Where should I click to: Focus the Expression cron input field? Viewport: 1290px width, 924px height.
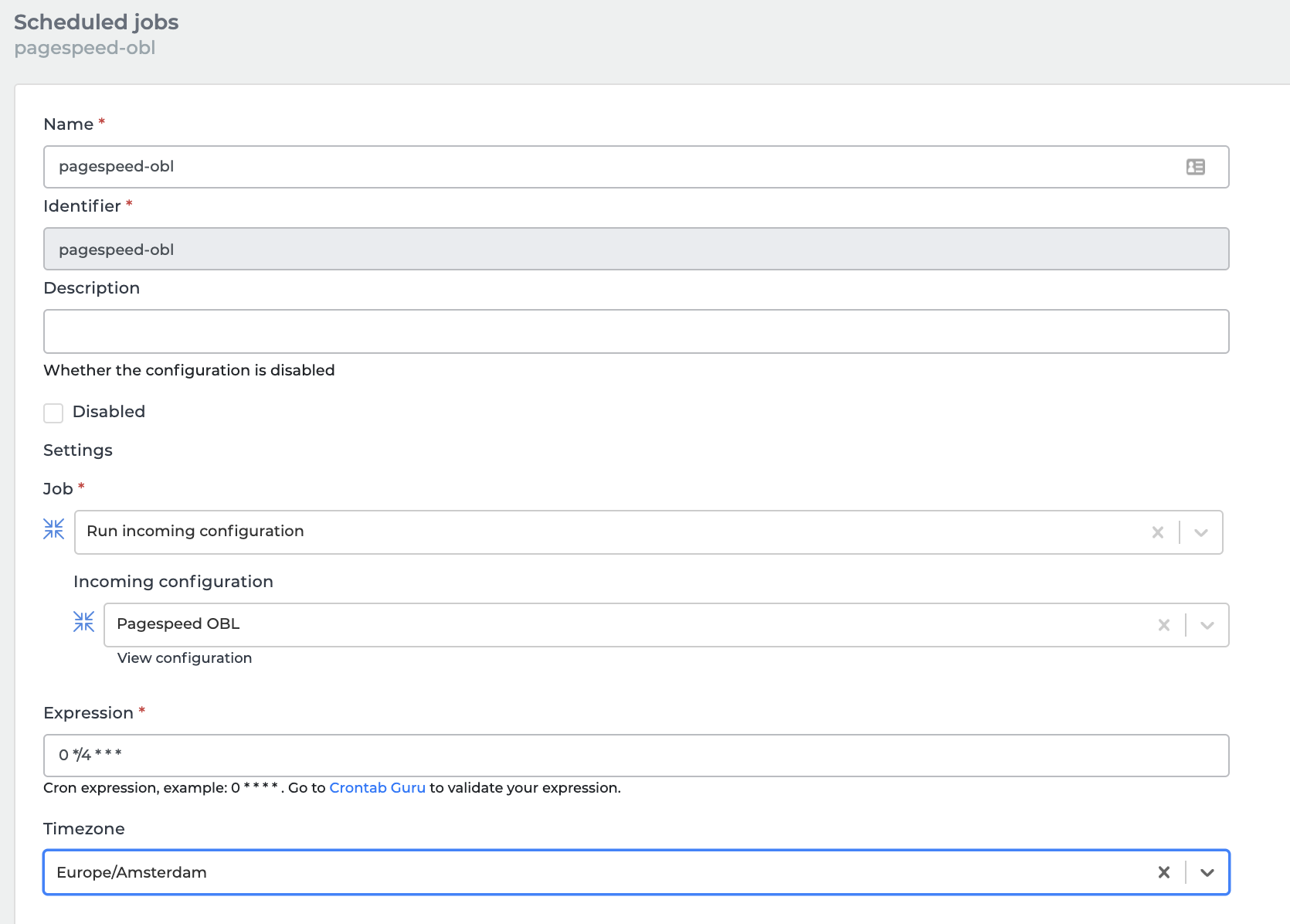coord(636,756)
